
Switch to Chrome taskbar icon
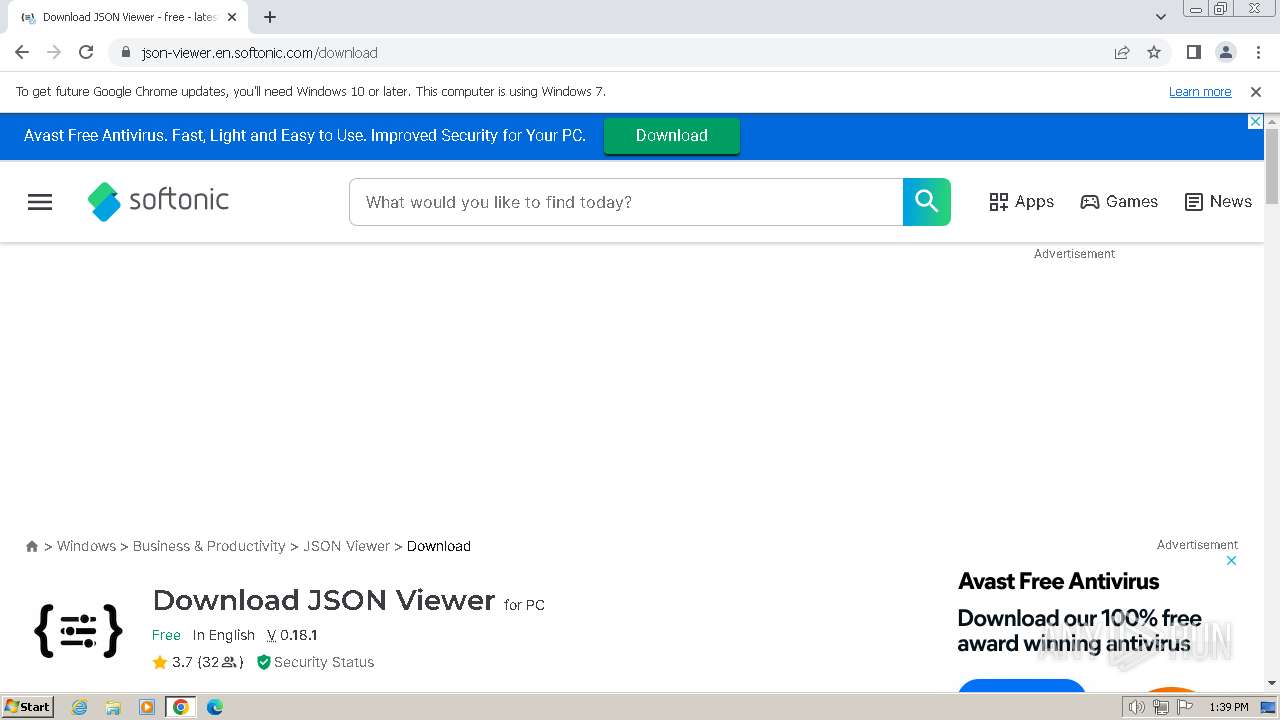(x=181, y=707)
